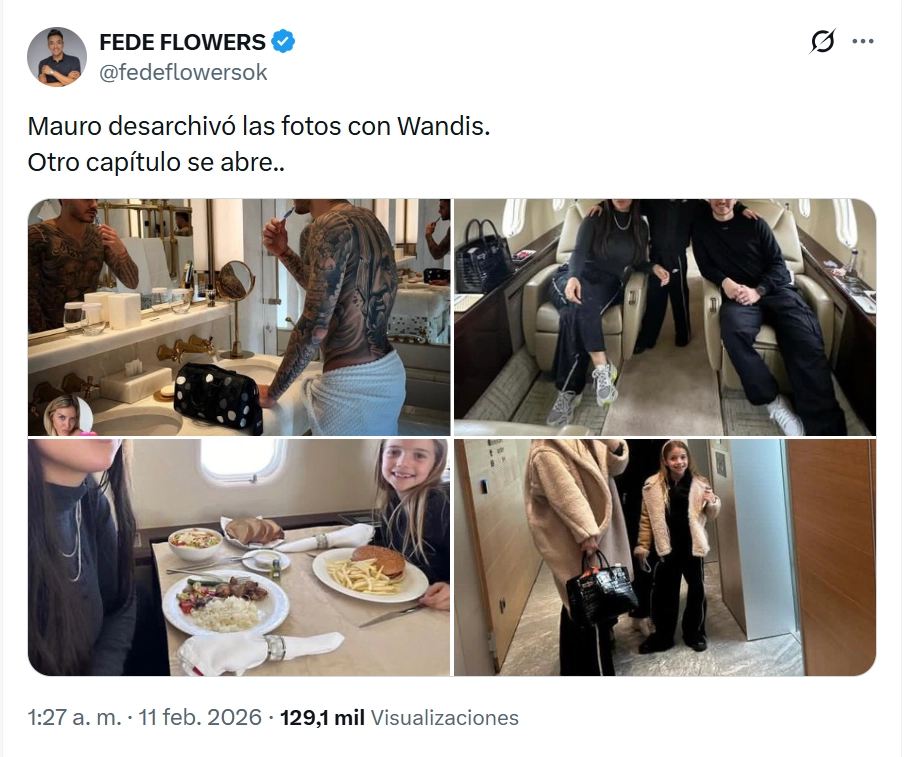Image resolution: width=915 pixels, height=757 pixels.
Task: Click the 'Otro capítulo se abre' text line
Action: (x=156, y=162)
